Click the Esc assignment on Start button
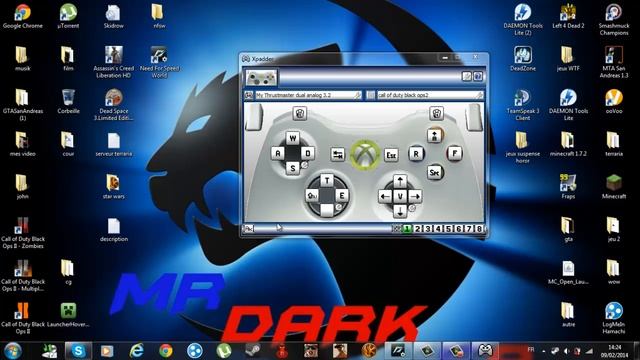The image size is (640, 360). point(391,155)
